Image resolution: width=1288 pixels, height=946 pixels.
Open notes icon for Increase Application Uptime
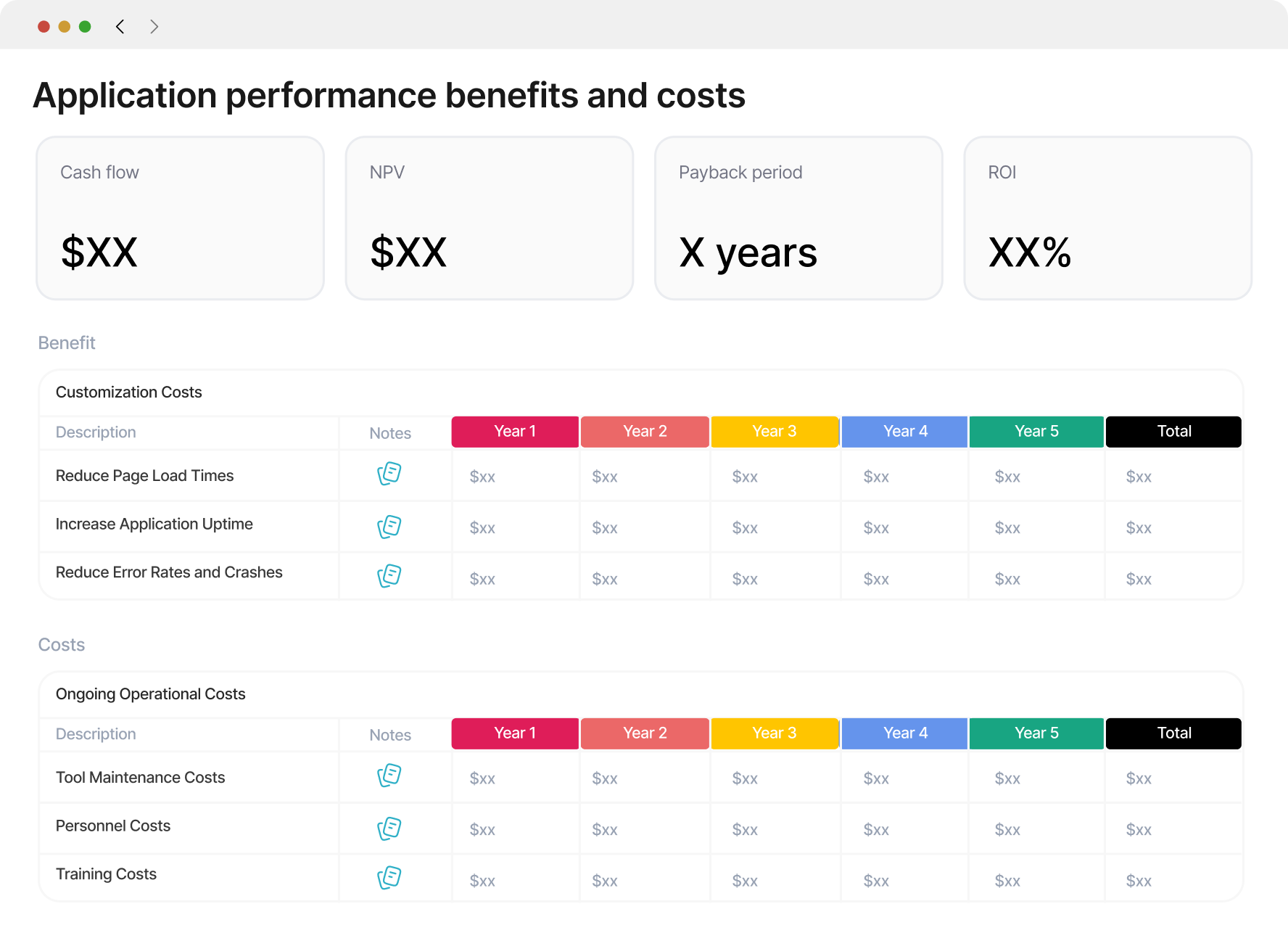[389, 527]
